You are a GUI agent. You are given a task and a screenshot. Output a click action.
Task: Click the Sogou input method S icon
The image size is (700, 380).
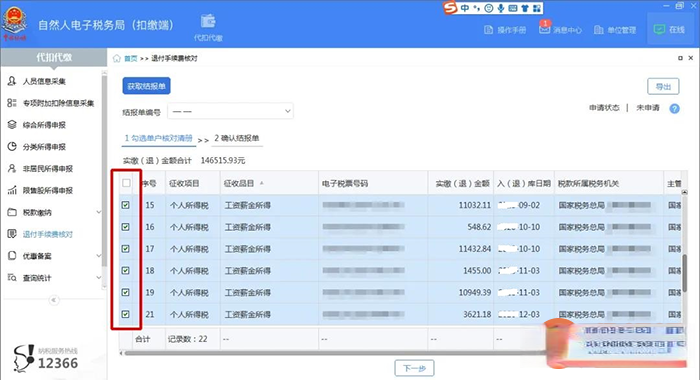point(450,8)
